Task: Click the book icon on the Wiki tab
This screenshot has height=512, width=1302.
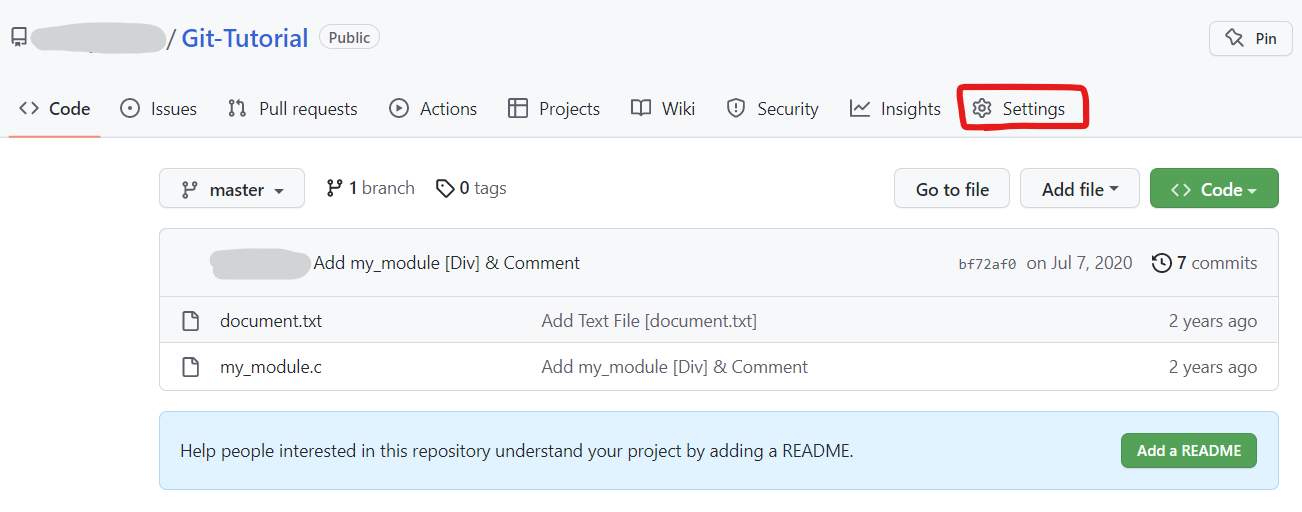Action: click(x=641, y=108)
